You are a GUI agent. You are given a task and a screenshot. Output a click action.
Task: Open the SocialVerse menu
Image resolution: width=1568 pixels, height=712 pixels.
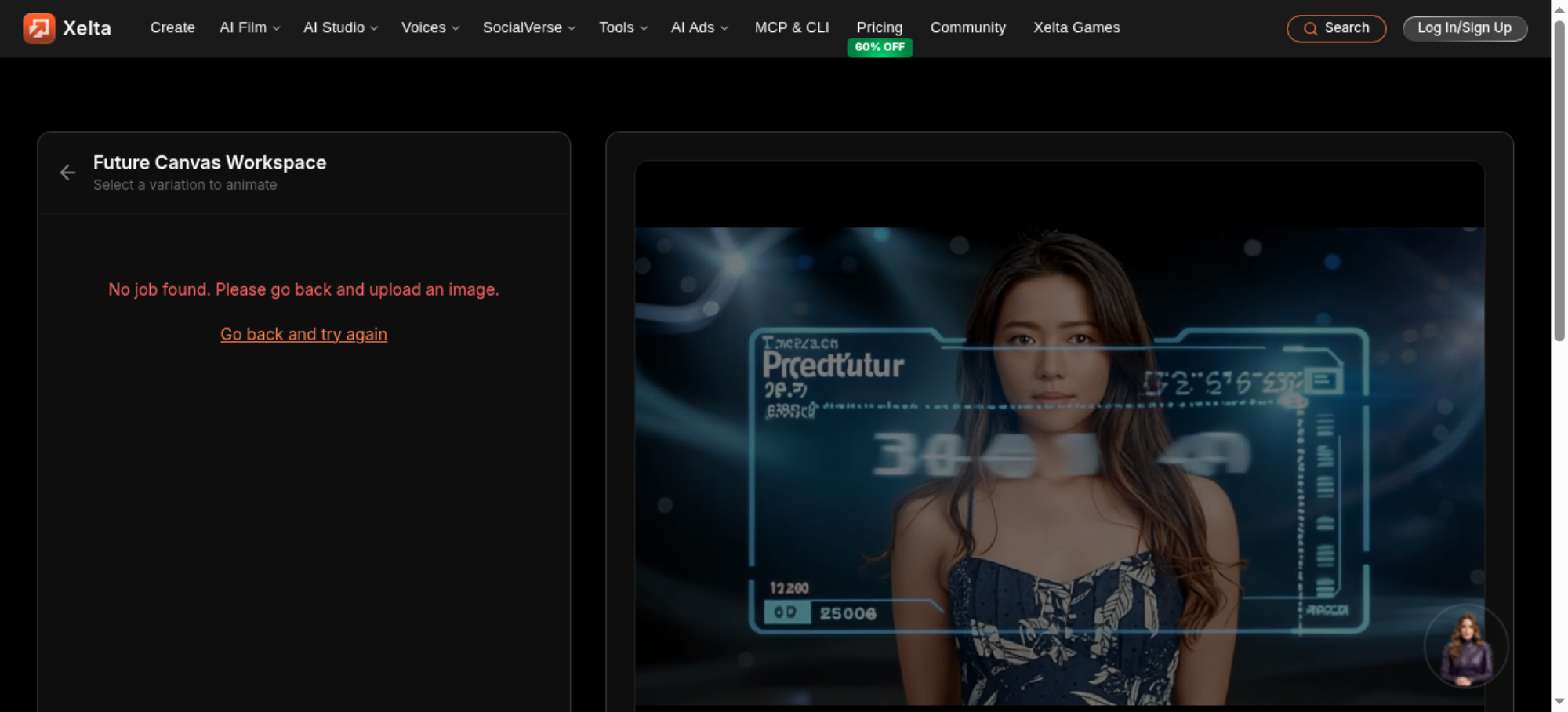(x=522, y=27)
